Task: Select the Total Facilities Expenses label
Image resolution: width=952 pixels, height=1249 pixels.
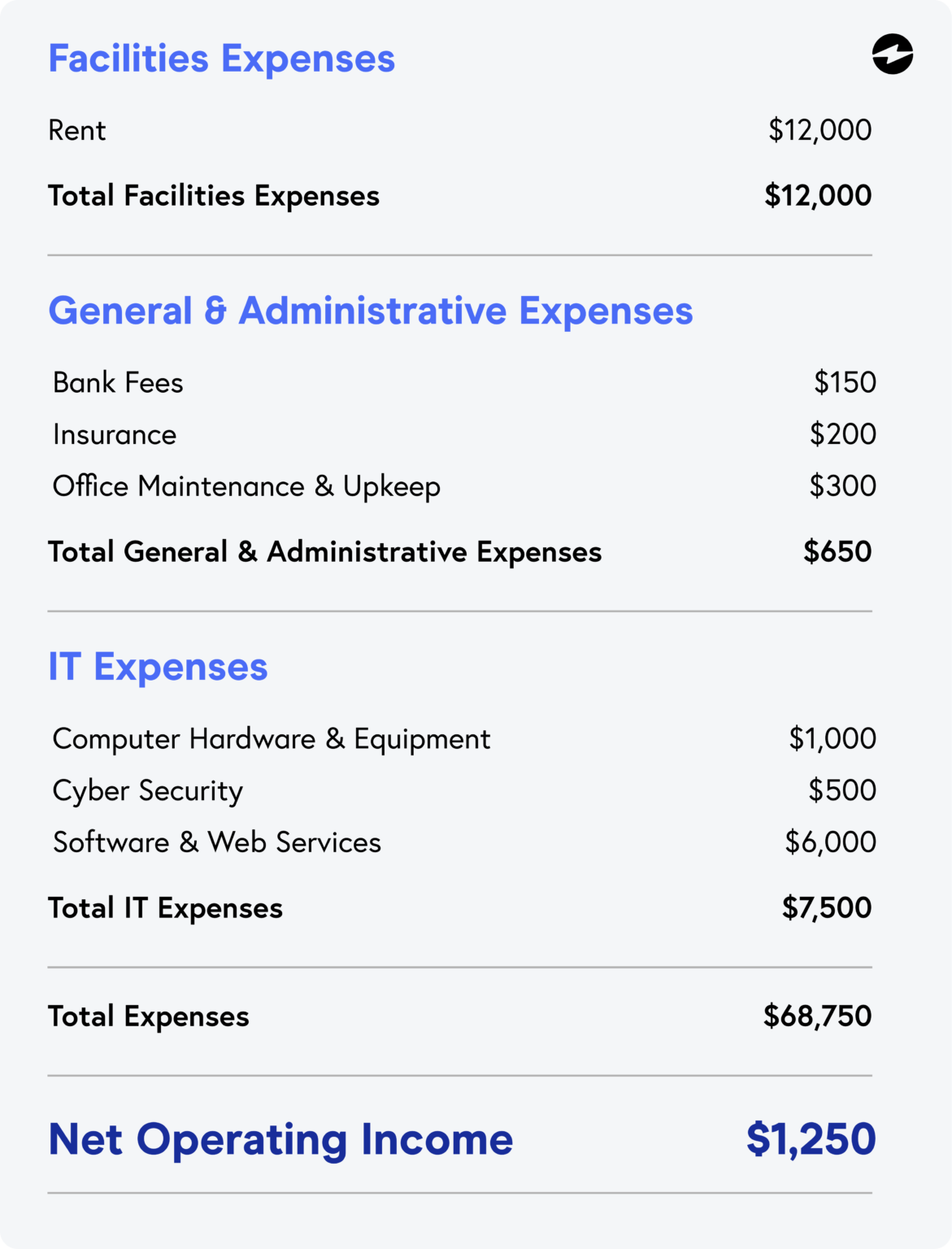Action: [214, 196]
